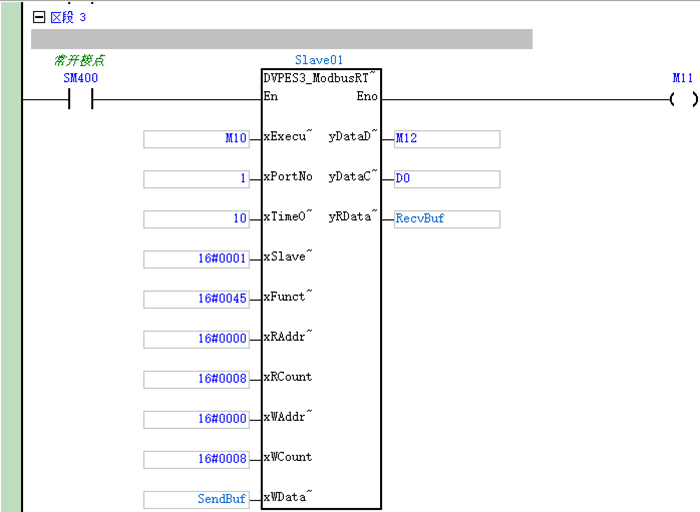The height and width of the screenshot is (512, 700).
Task: Edit the xWAddr value 16#0000
Action: pyautogui.click(x=196, y=420)
